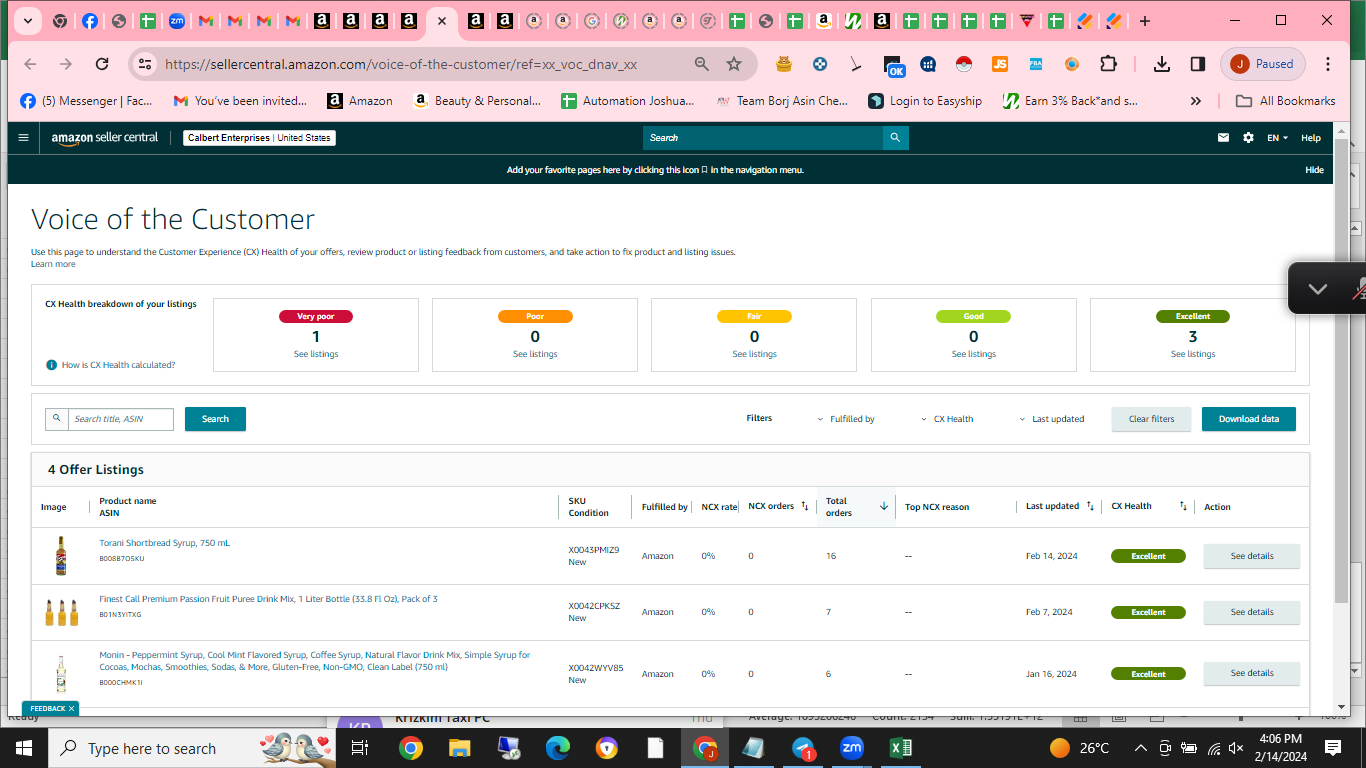Go back to the previous page

[x=30, y=64]
